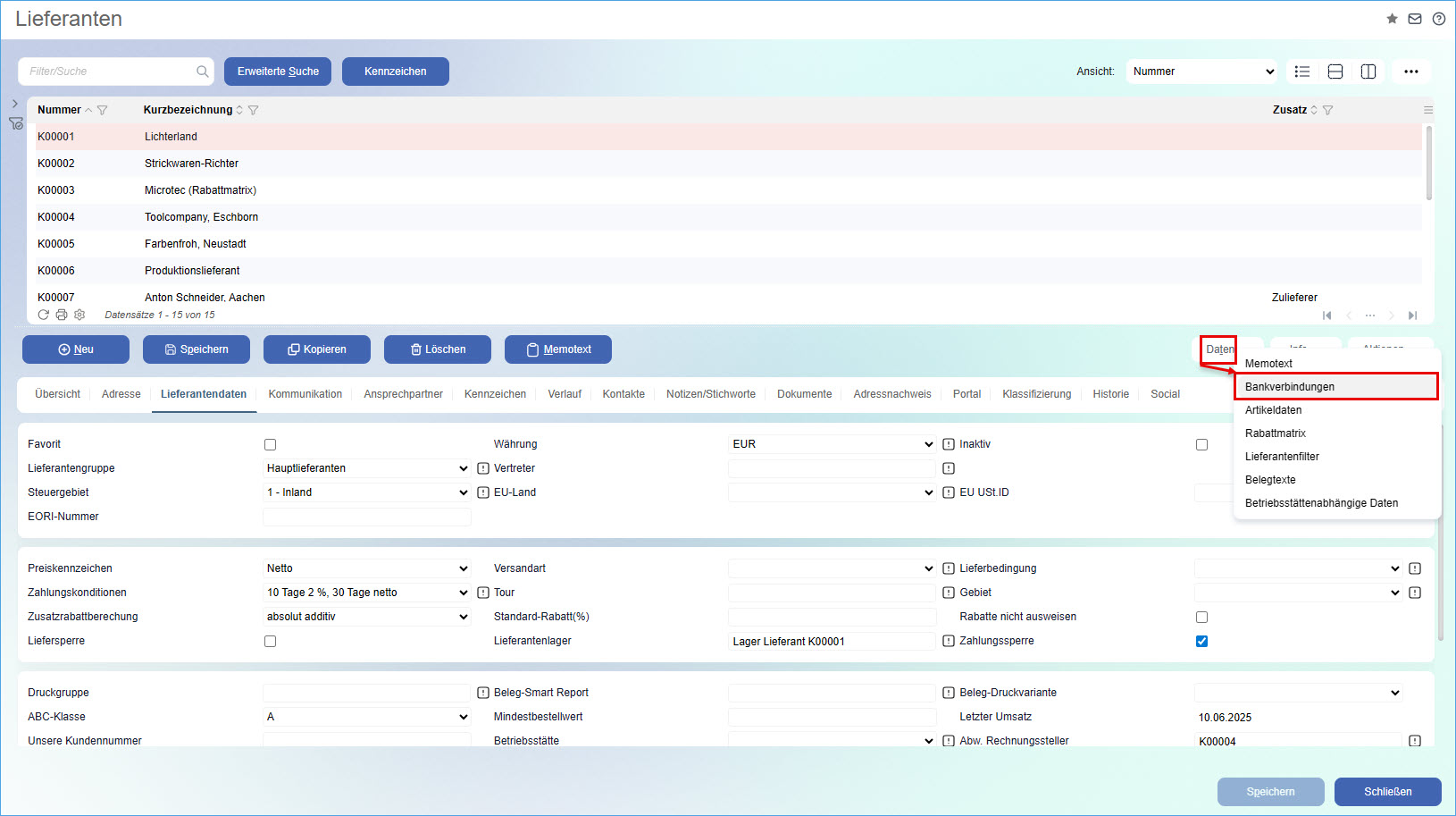Expand the Lieferantengruppe dropdown
The width and height of the screenshot is (1456, 816).
(366, 468)
